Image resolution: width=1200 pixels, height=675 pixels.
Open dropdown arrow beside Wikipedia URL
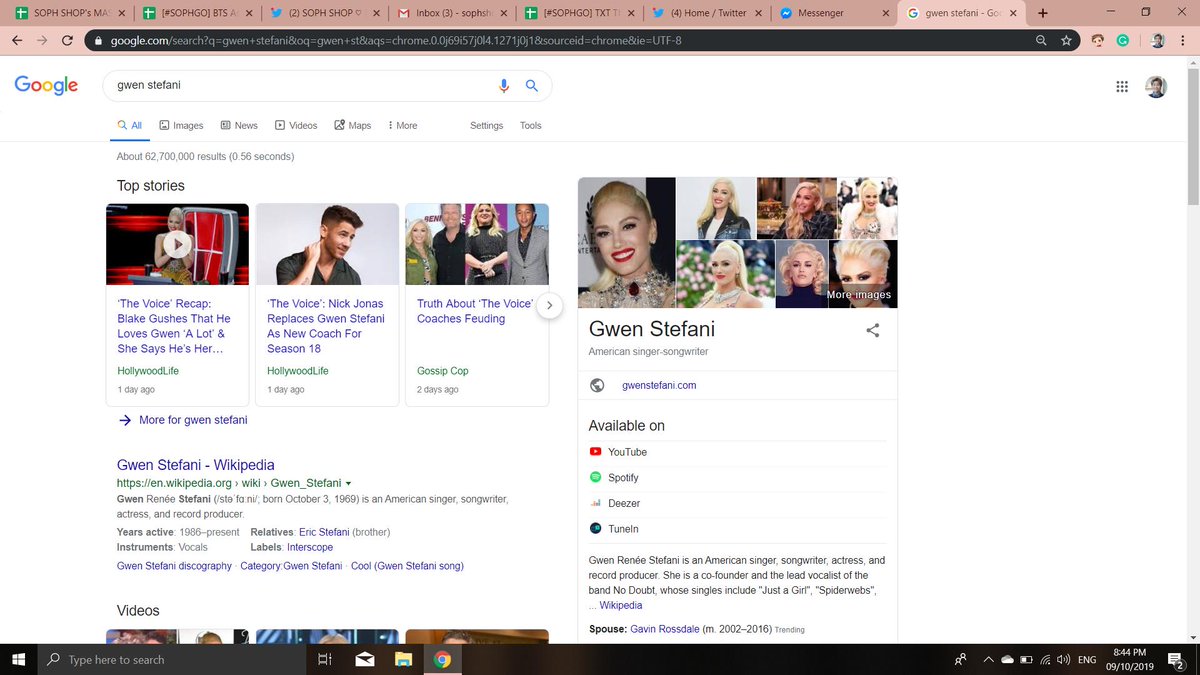348,484
